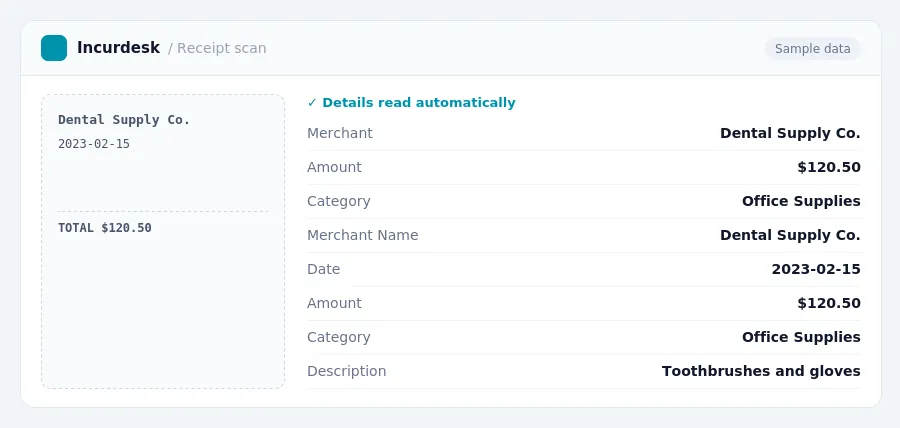This screenshot has width=900, height=428.
Task: Click the Merchant Name field label
Action: (x=363, y=235)
